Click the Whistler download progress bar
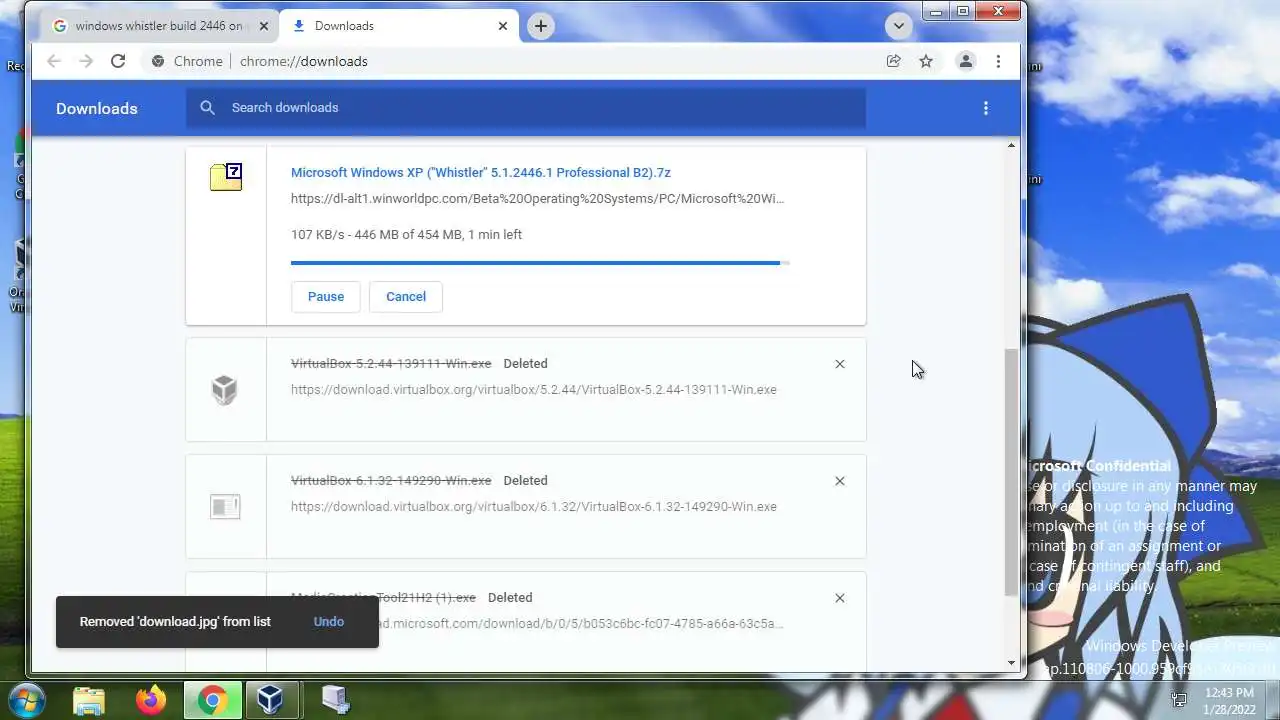Image resolution: width=1280 pixels, height=720 pixels. (x=540, y=263)
